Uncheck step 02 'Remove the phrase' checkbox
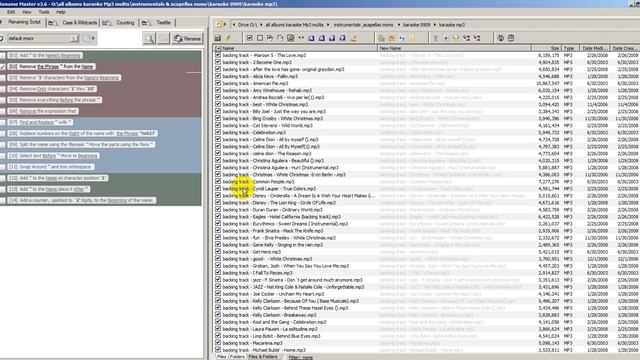 [x=3, y=67]
